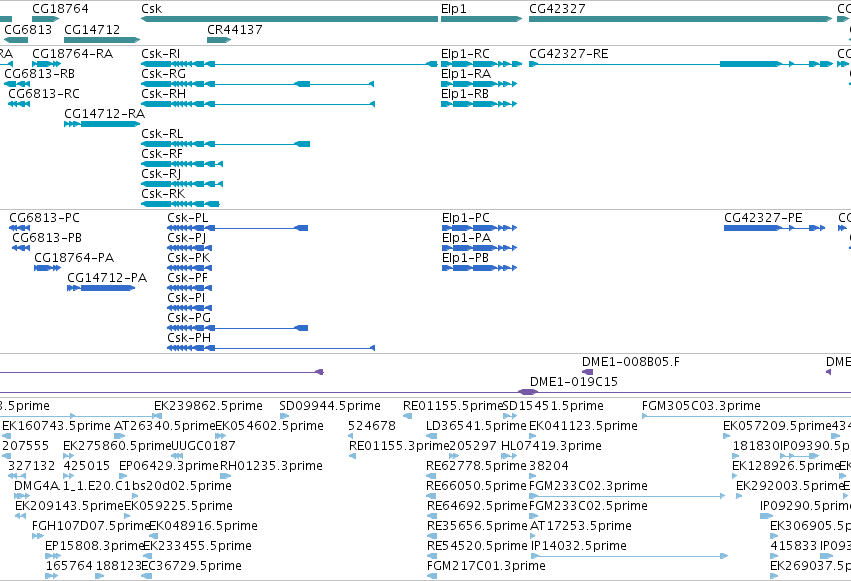Click the SD09944.5prime EST label
Image resolution: width=851 pixels, height=581 pixels.
(x=330, y=406)
